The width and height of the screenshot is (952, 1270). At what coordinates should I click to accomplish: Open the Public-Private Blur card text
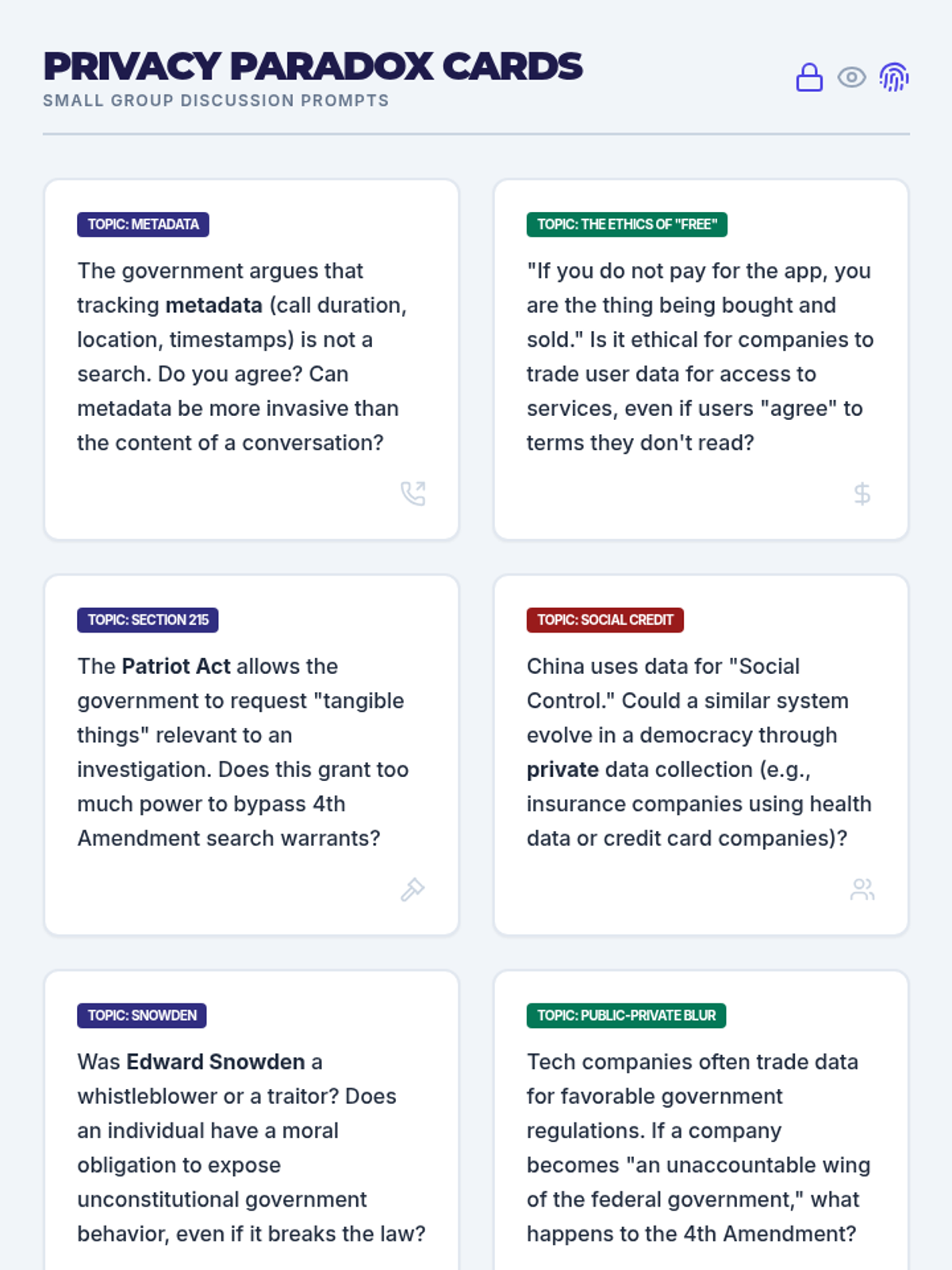(698, 1148)
